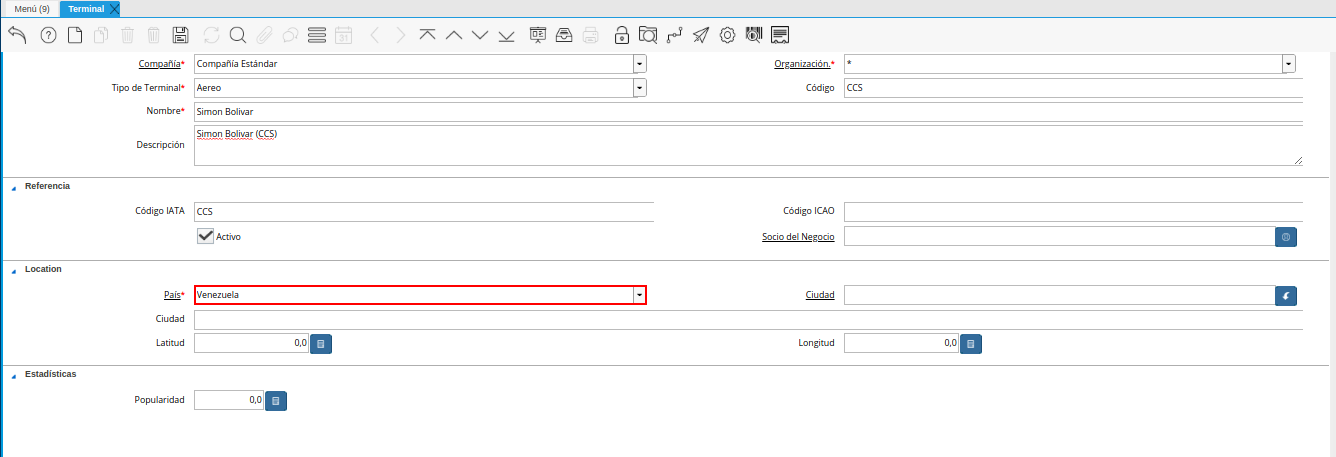Go to previous parent record arrow
The image size is (1336, 457).
pos(375,35)
